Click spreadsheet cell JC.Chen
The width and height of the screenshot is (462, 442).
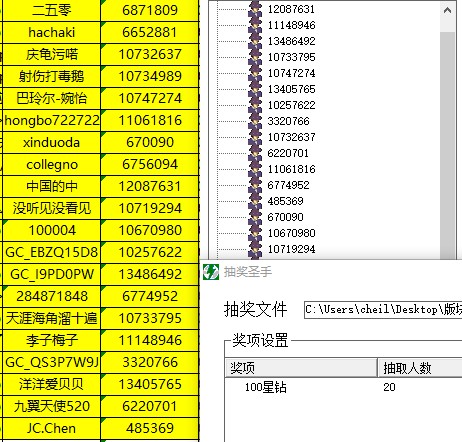[x=51, y=428]
